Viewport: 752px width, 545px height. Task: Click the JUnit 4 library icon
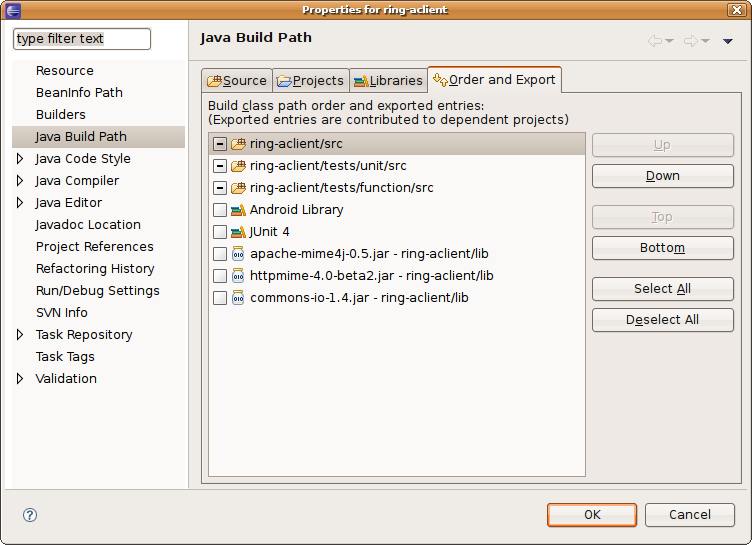[x=238, y=232]
